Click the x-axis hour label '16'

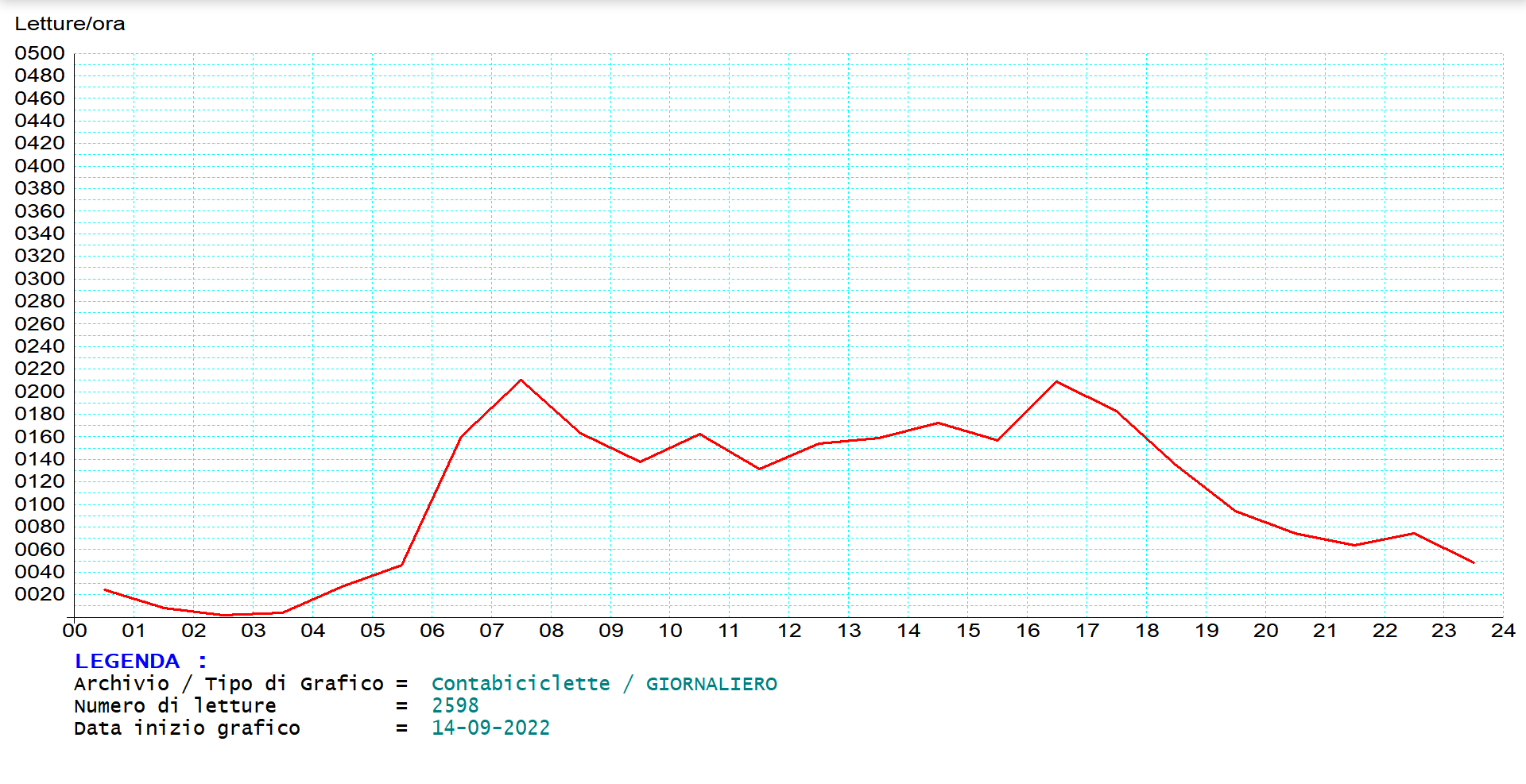point(1028,631)
